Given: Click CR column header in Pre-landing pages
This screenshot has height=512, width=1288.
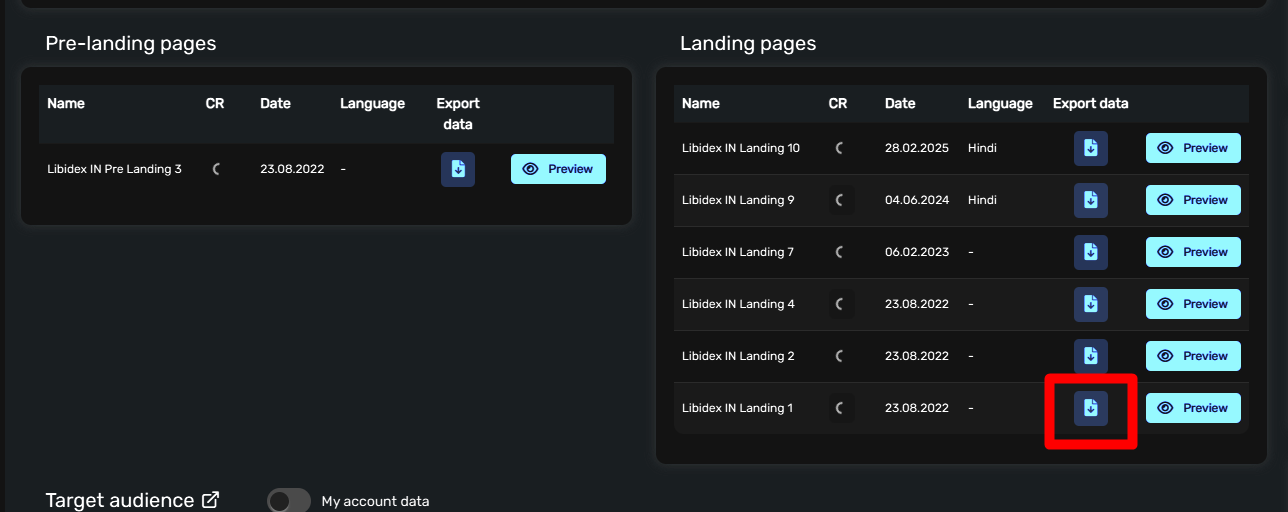Looking at the screenshot, I should click(x=215, y=103).
